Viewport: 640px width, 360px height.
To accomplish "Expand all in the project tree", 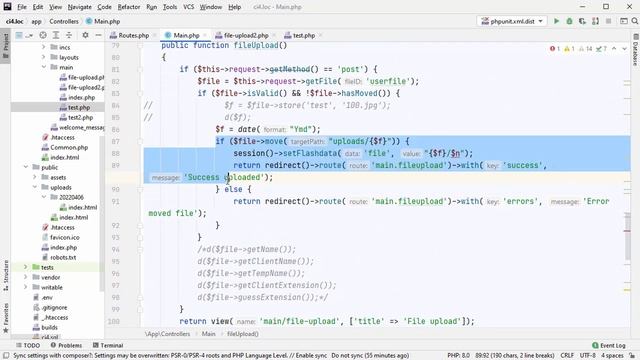I will click(x=56, y=36).
